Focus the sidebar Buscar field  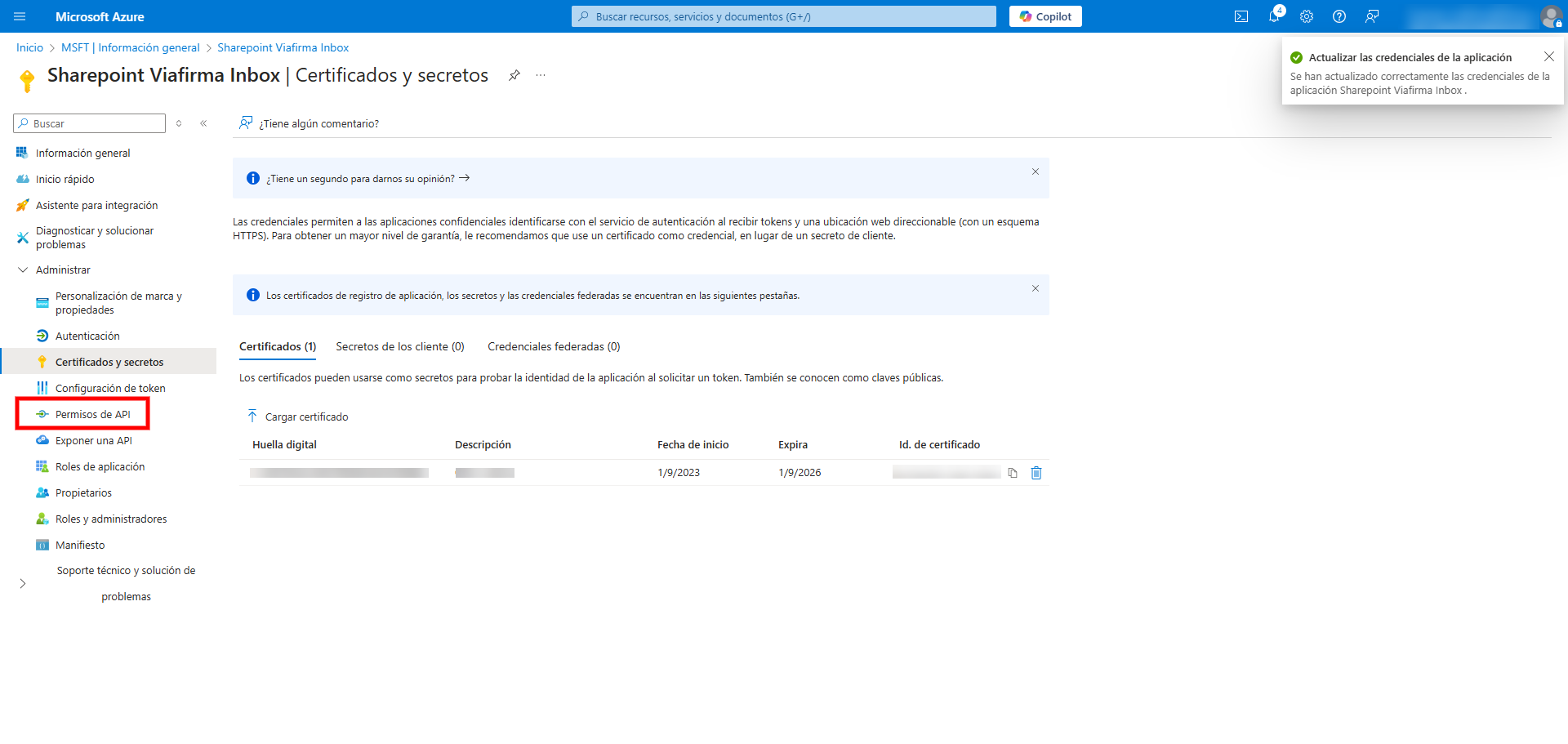point(90,123)
